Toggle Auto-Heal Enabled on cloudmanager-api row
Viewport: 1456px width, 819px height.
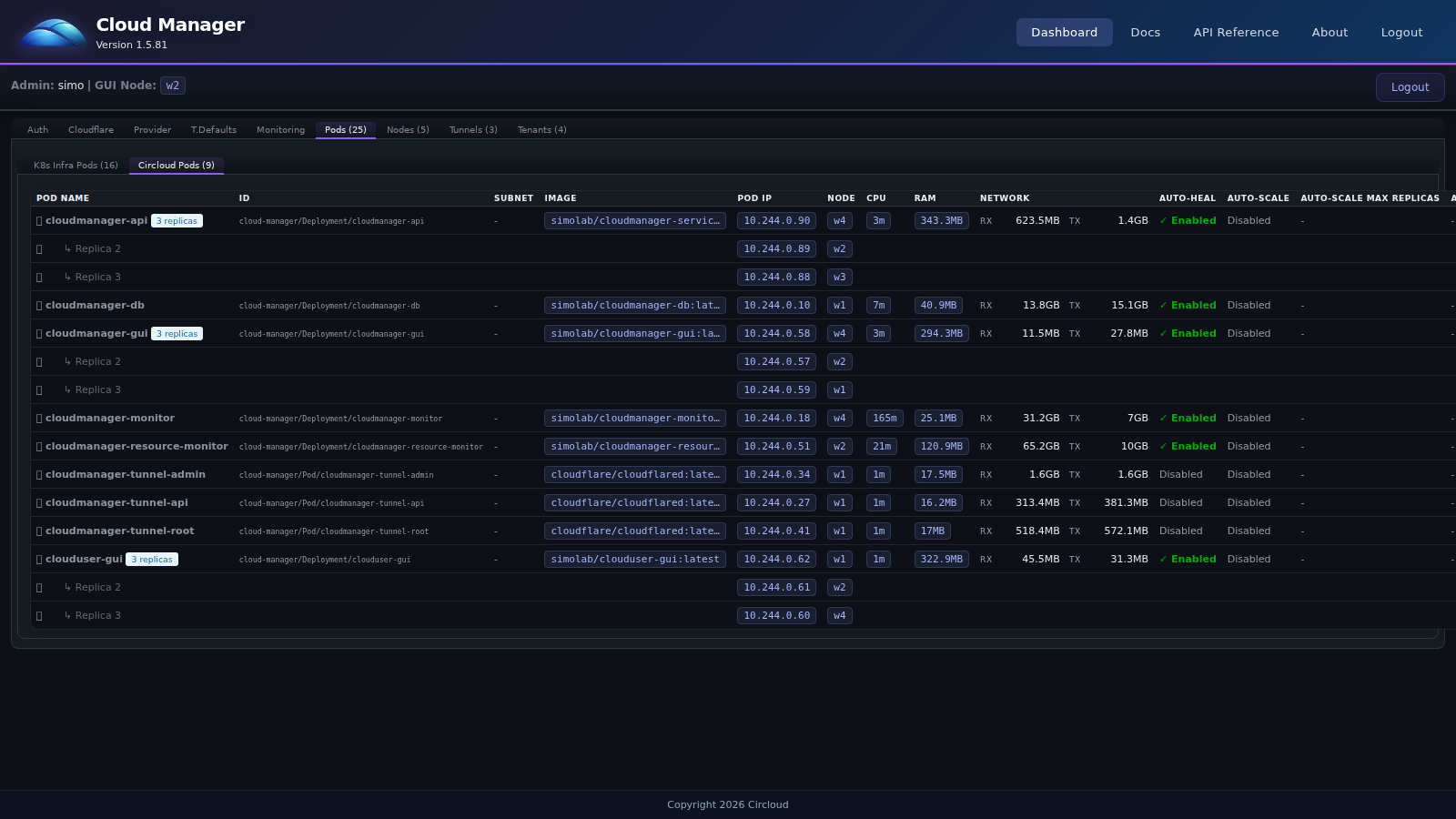click(x=1188, y=220)
